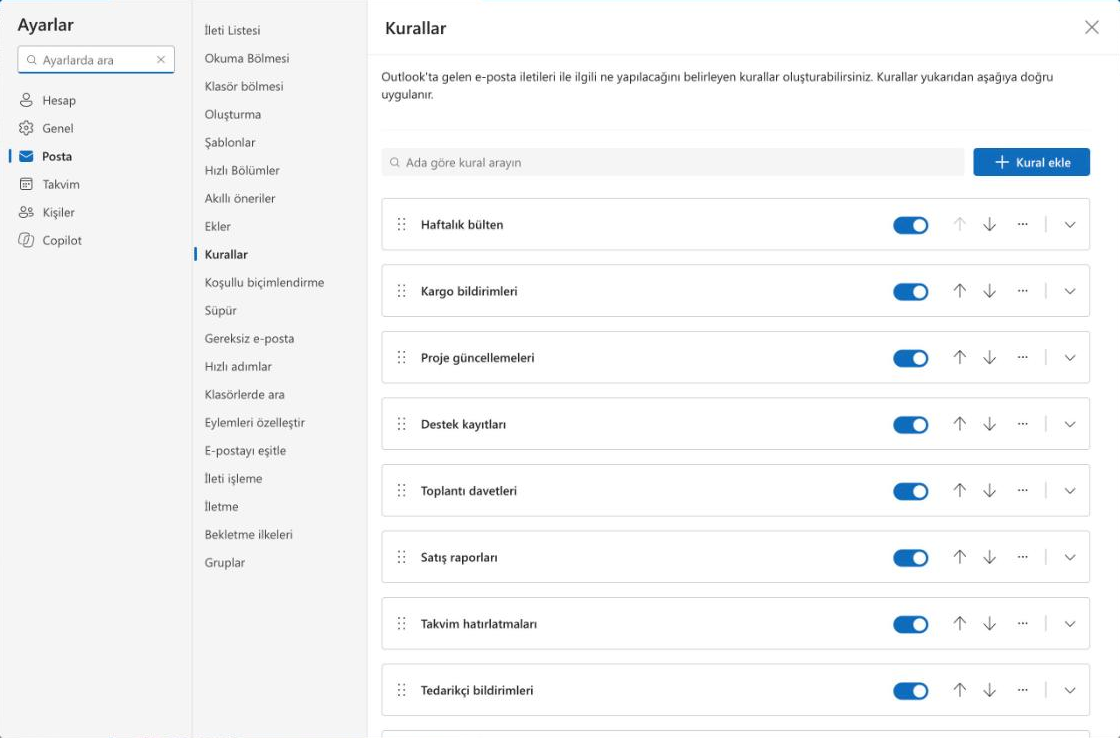Open more options for Tedarikçi bildirimleri rule

[1022, 689]
